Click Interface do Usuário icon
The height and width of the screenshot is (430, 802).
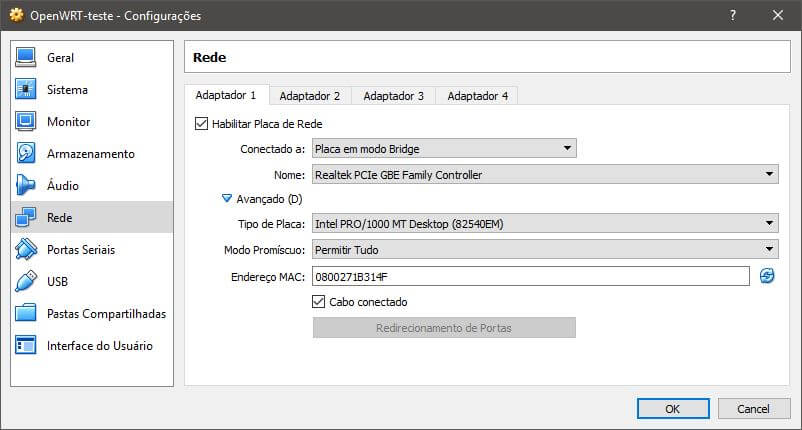pos(26,345)
